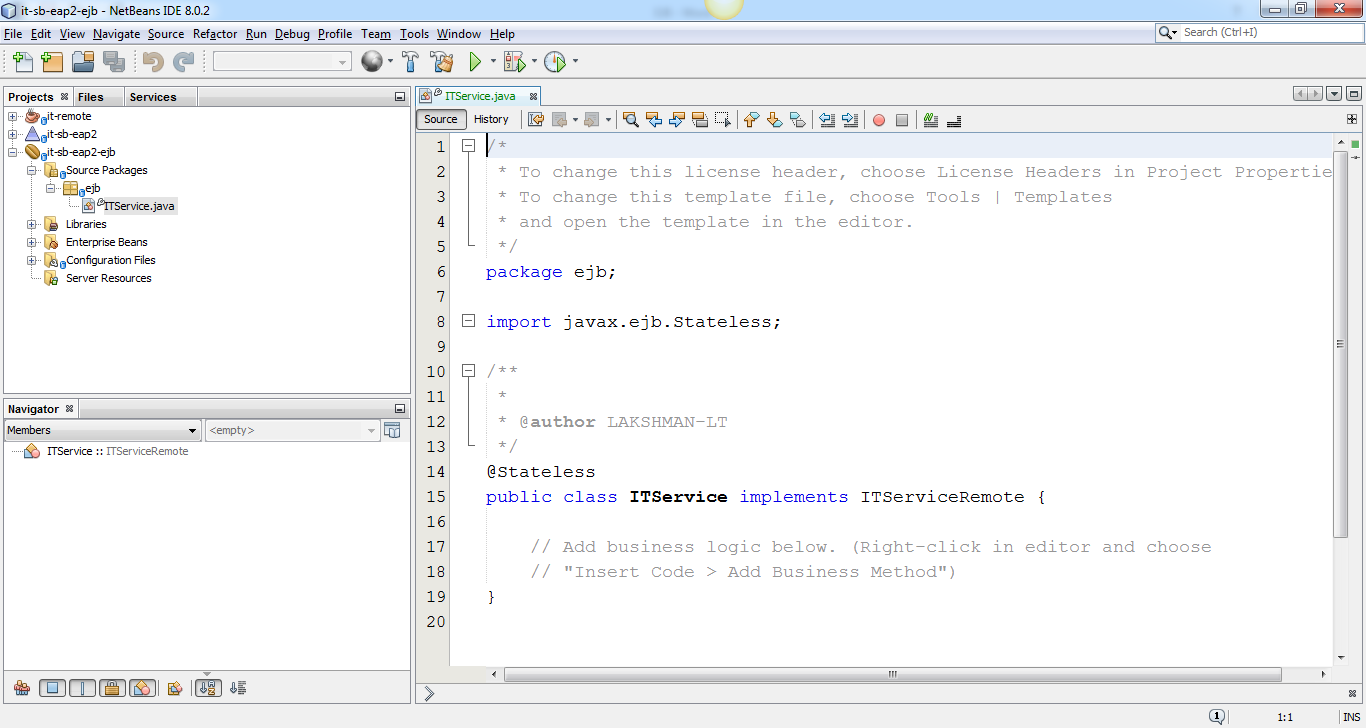This screenshot has height=728, width=1366.
Task: Click Shift Line Left icon
Action: pyautogui.click(x=827, y=120)
